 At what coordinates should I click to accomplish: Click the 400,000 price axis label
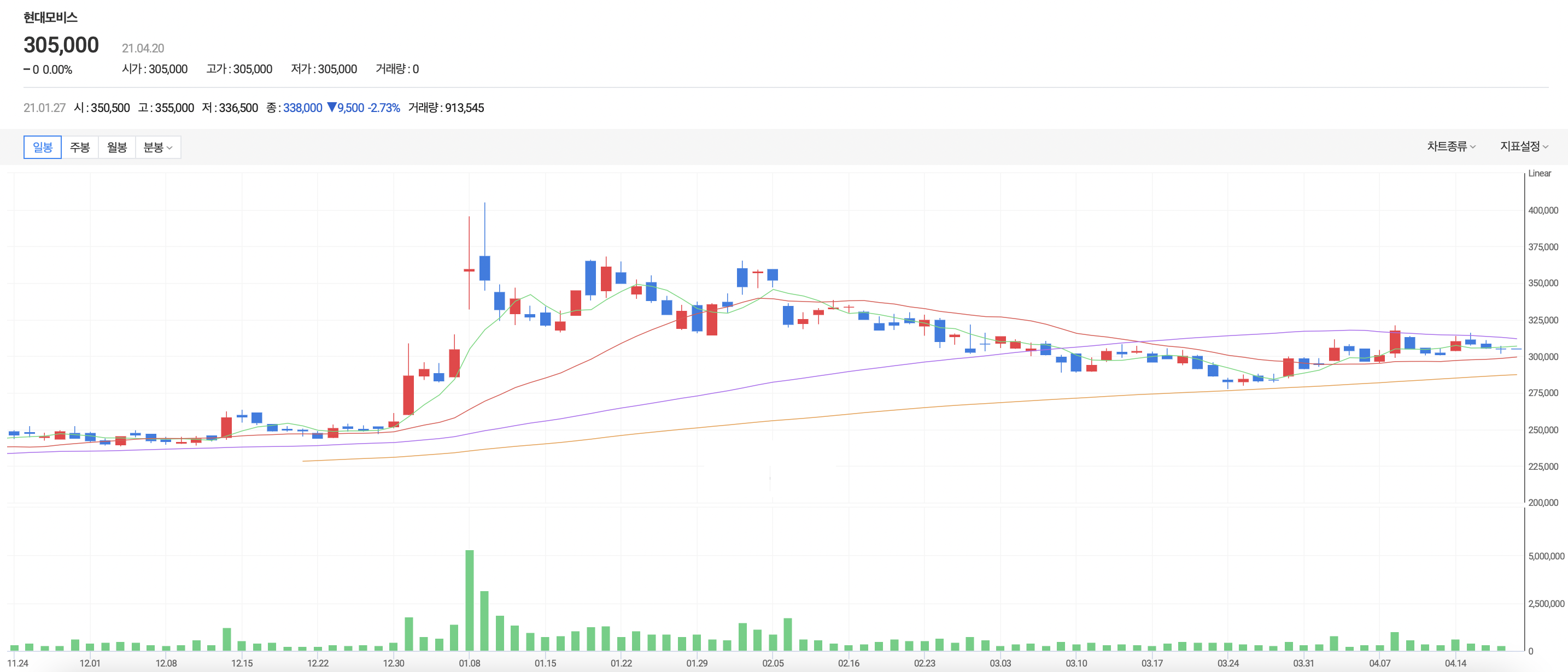(1543, 210)
